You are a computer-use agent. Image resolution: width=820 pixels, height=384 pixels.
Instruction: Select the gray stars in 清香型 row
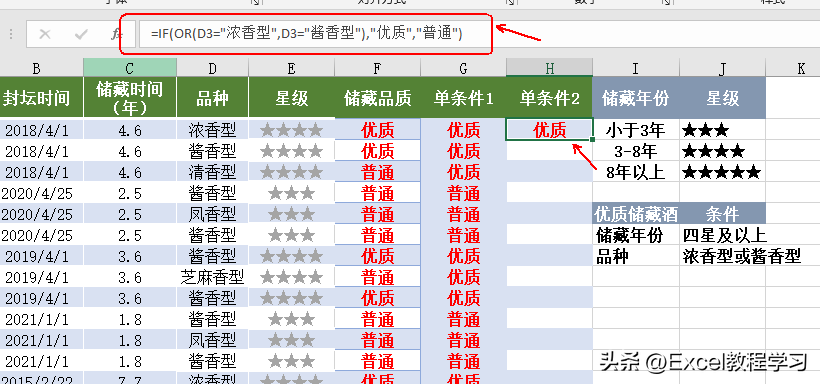291,172
